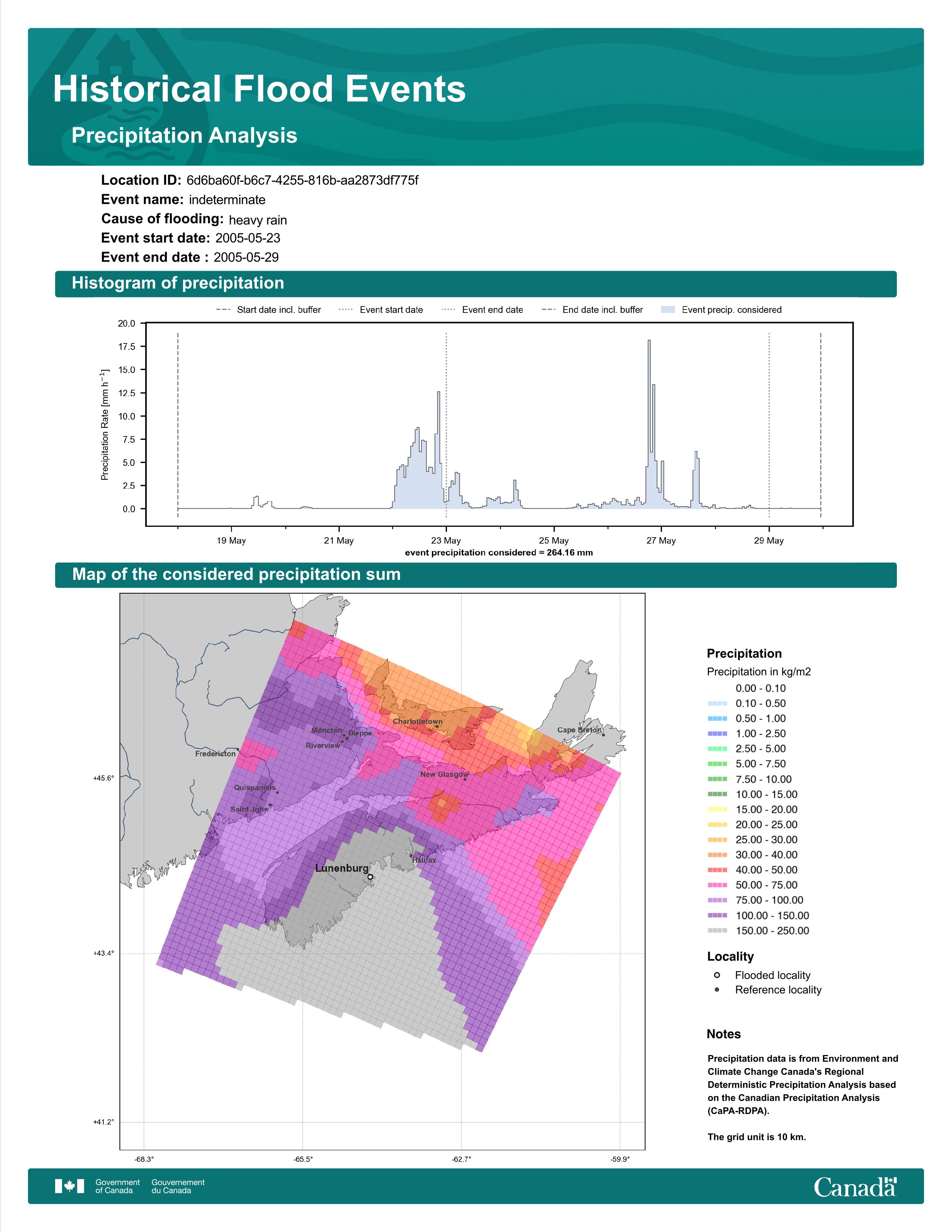Click the Event precip. considered legend patch
The image size is (952, 1232).
[x=668, y=310]
